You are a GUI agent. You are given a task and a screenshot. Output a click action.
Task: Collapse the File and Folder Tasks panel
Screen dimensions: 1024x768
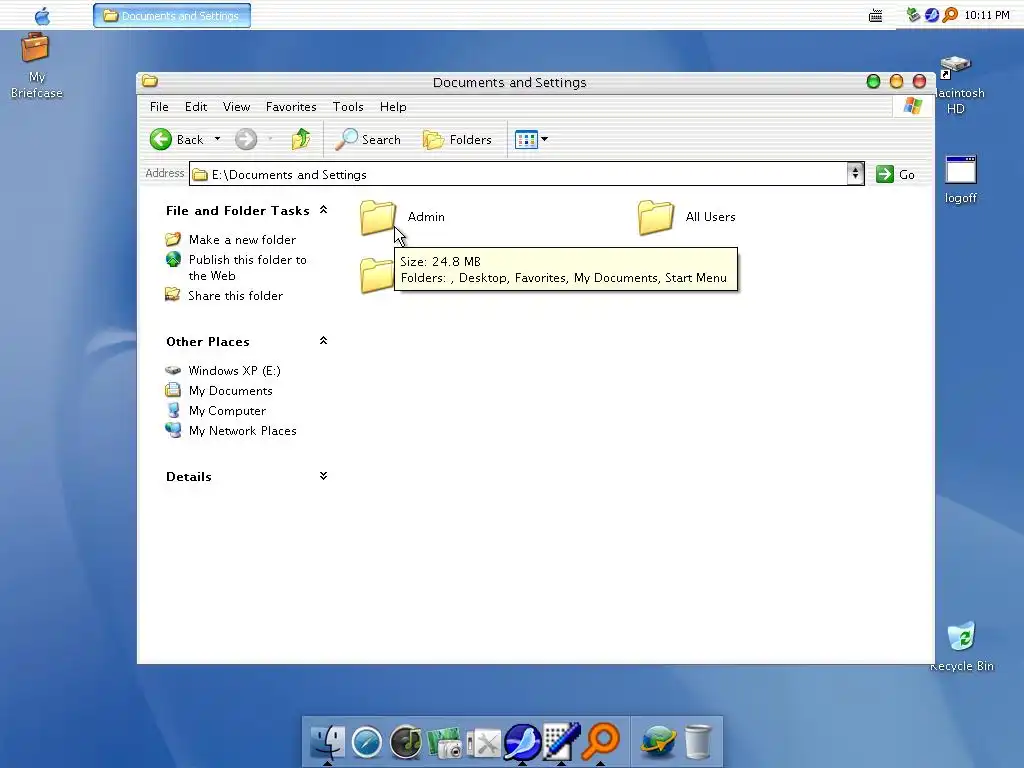(x=323, y=210)
